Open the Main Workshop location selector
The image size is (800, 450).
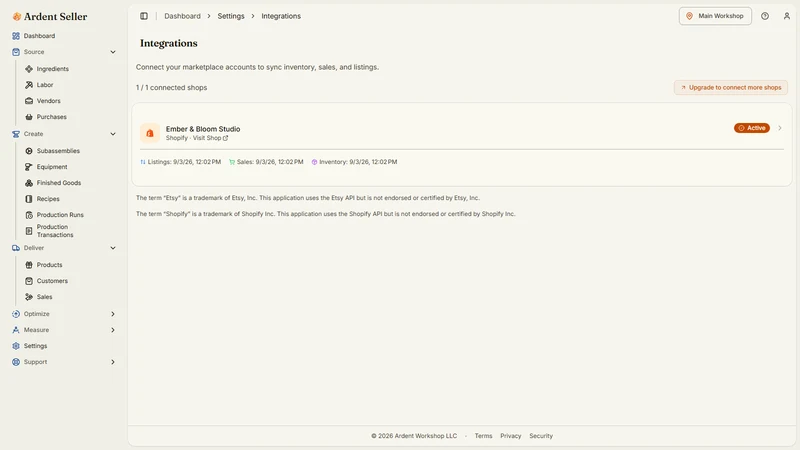click(715, 16)
